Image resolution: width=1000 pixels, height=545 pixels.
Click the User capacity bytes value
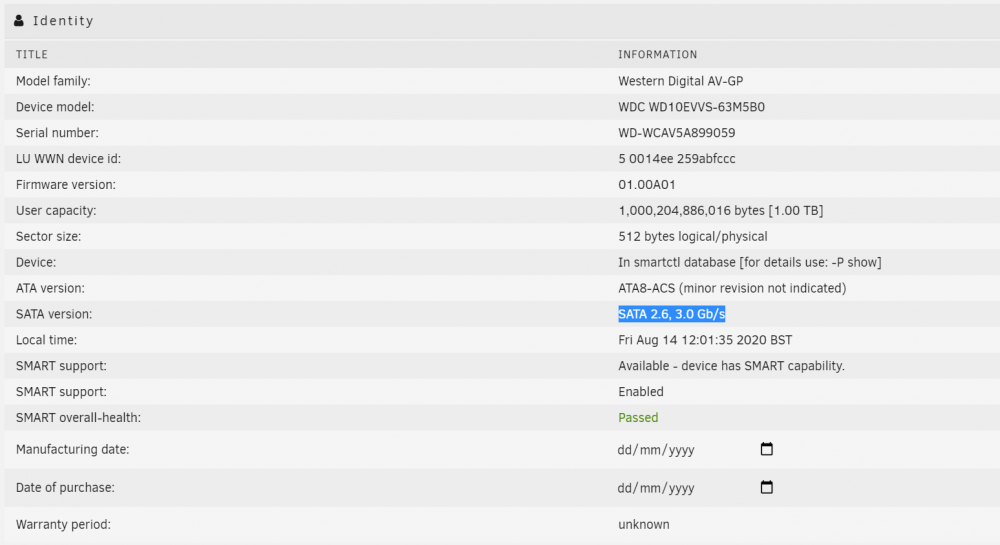(721, 210)
